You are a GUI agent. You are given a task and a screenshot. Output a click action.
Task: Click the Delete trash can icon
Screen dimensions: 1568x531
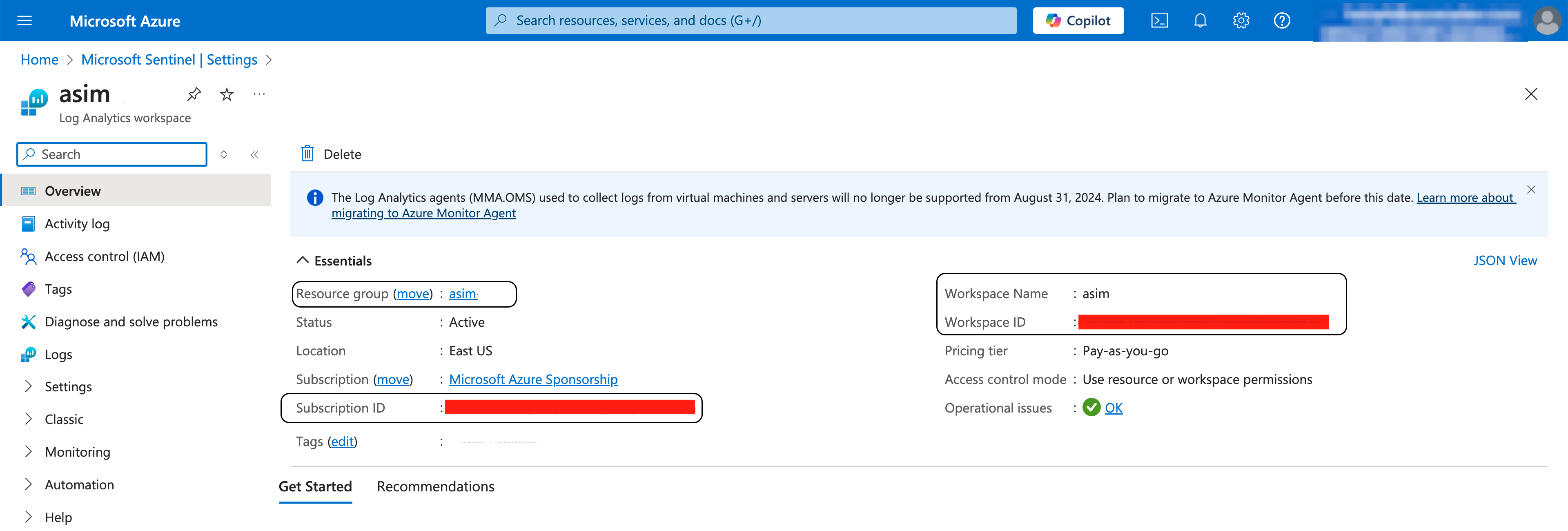307,154
